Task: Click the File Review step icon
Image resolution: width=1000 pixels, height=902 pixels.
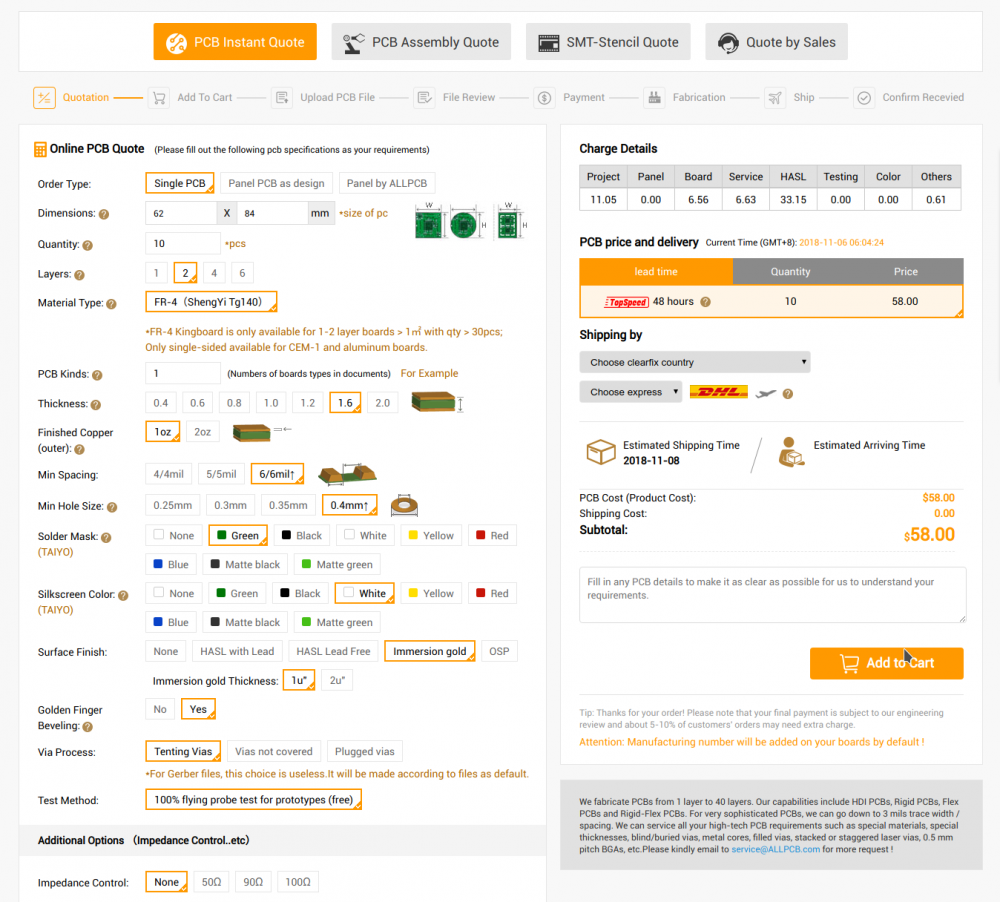Action: pos(424,98)
